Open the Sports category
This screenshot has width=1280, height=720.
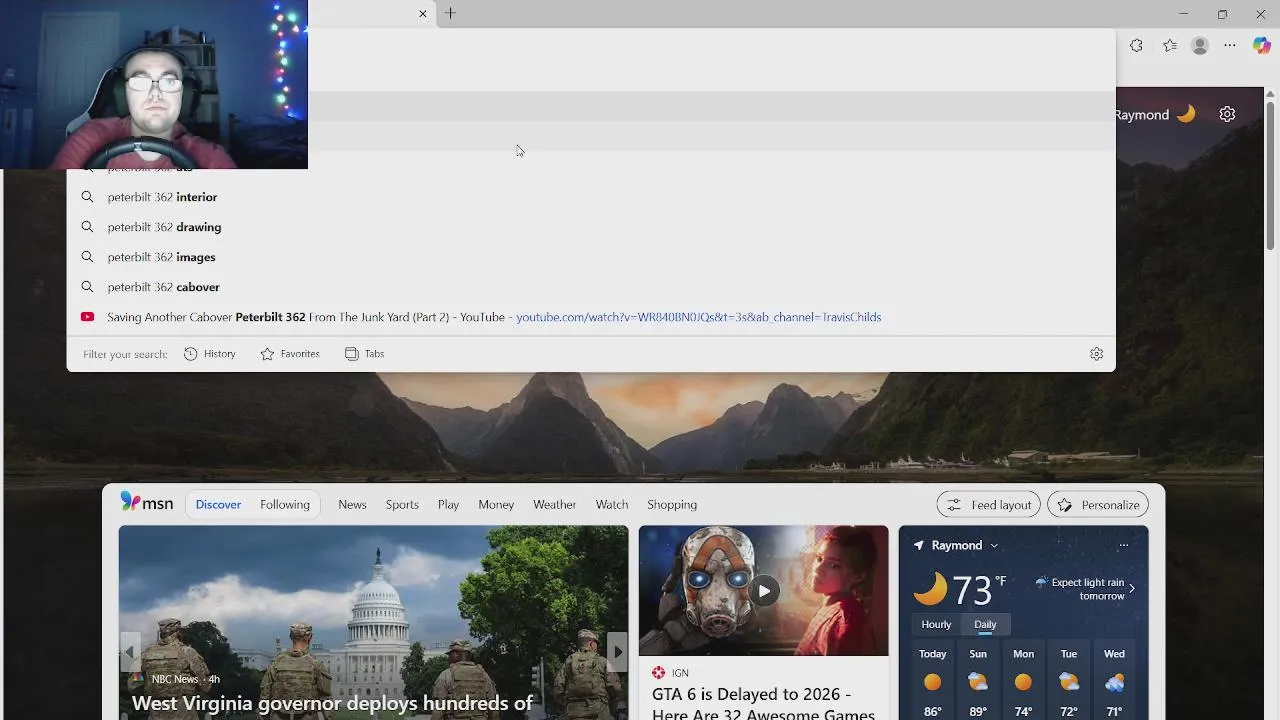[402, 505]
